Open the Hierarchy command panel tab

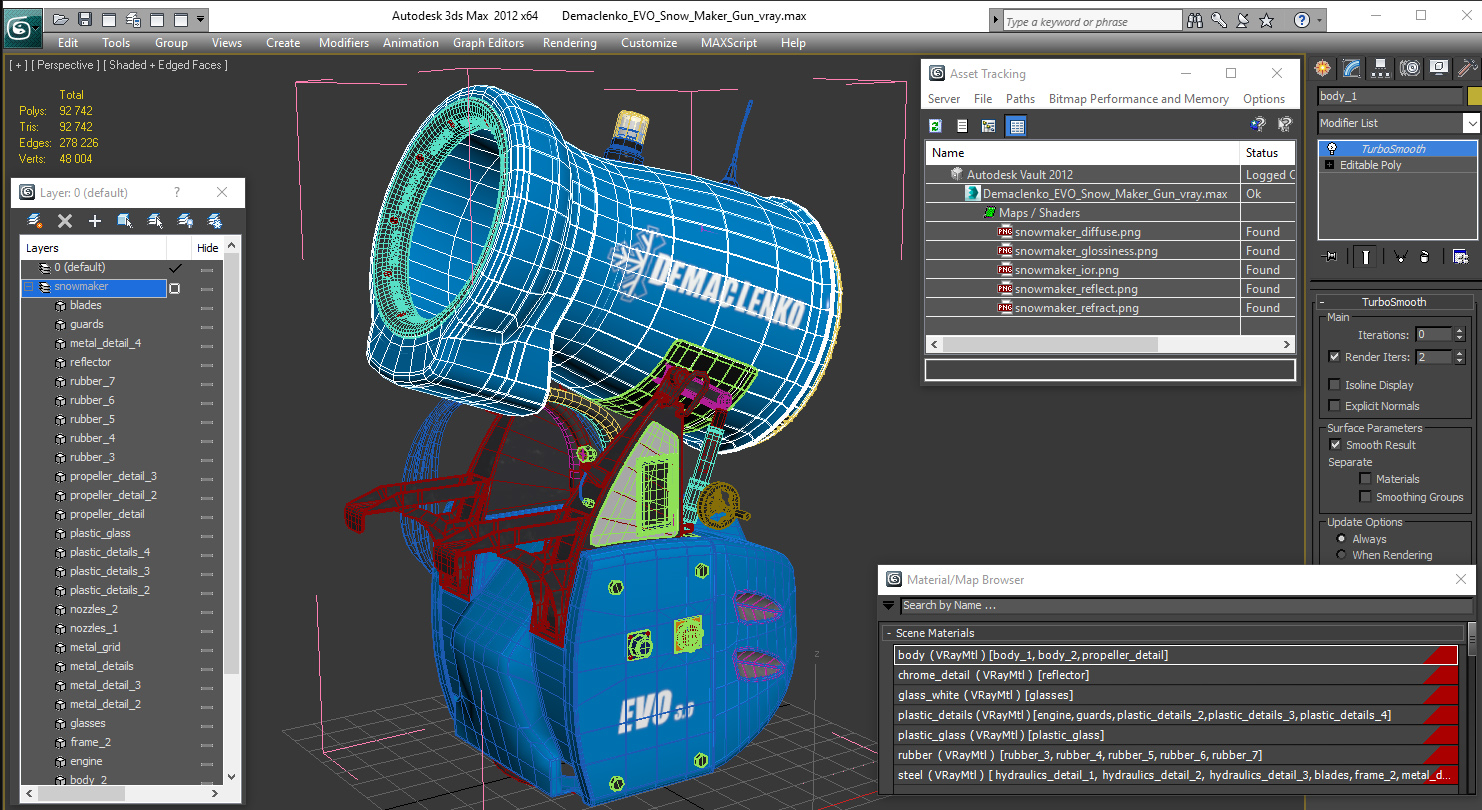[1381, 68]
